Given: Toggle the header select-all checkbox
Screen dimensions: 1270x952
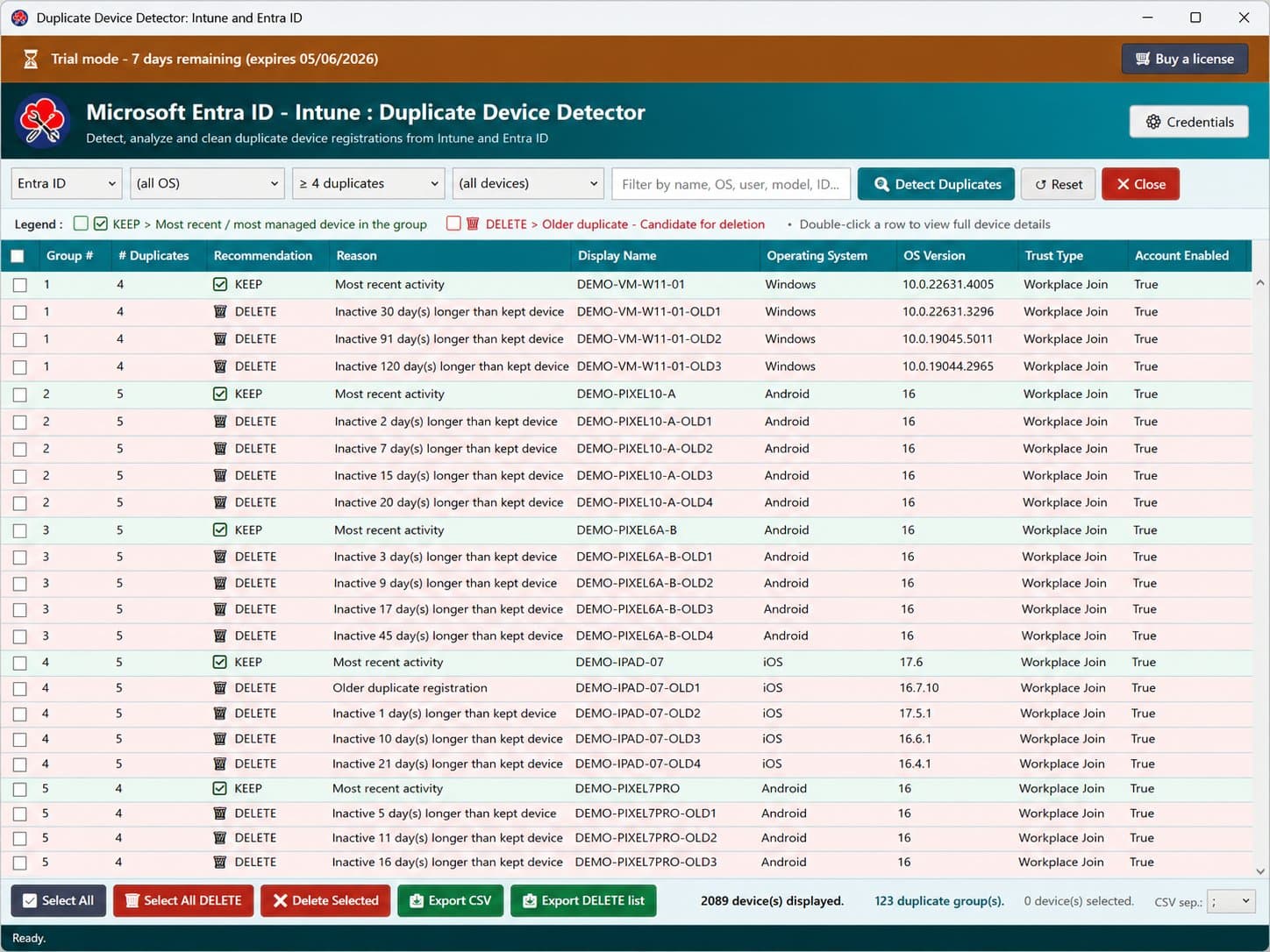Looking at the screenshot, I should [x=18, y=256].
